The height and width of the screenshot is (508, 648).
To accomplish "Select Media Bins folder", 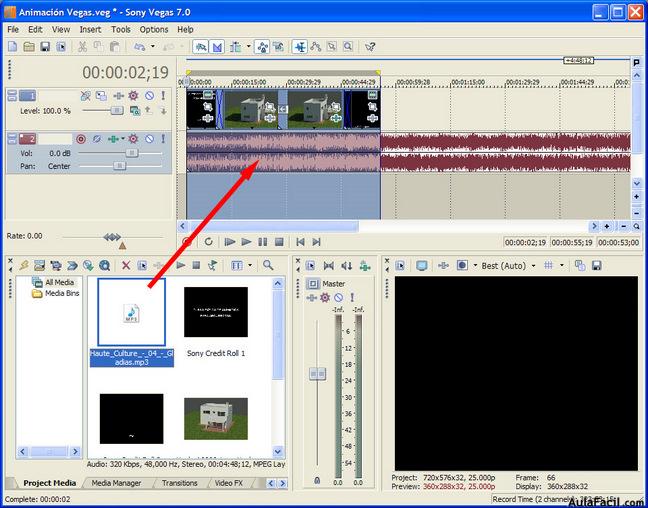I will [x=62, y=293].
